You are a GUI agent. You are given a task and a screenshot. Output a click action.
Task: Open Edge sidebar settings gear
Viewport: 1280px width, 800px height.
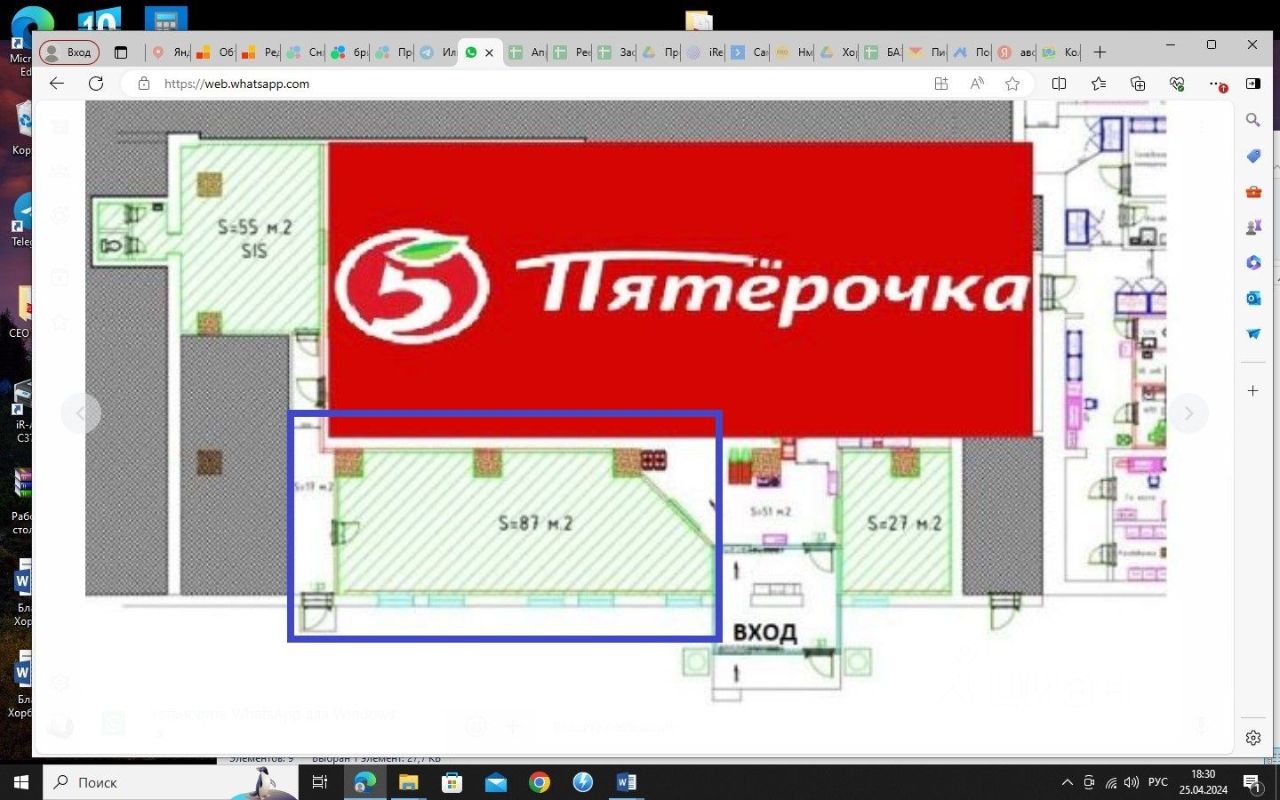(x=1253, y=738)
